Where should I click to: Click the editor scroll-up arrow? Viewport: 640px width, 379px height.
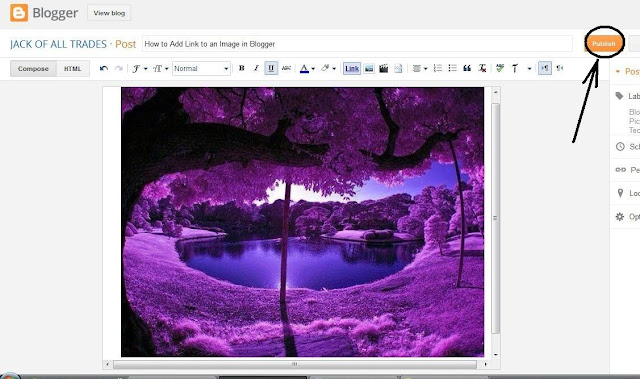[496, 93]
